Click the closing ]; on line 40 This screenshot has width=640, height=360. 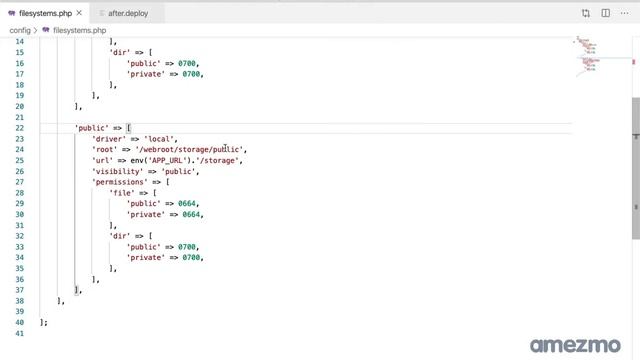tap(44, 322)
